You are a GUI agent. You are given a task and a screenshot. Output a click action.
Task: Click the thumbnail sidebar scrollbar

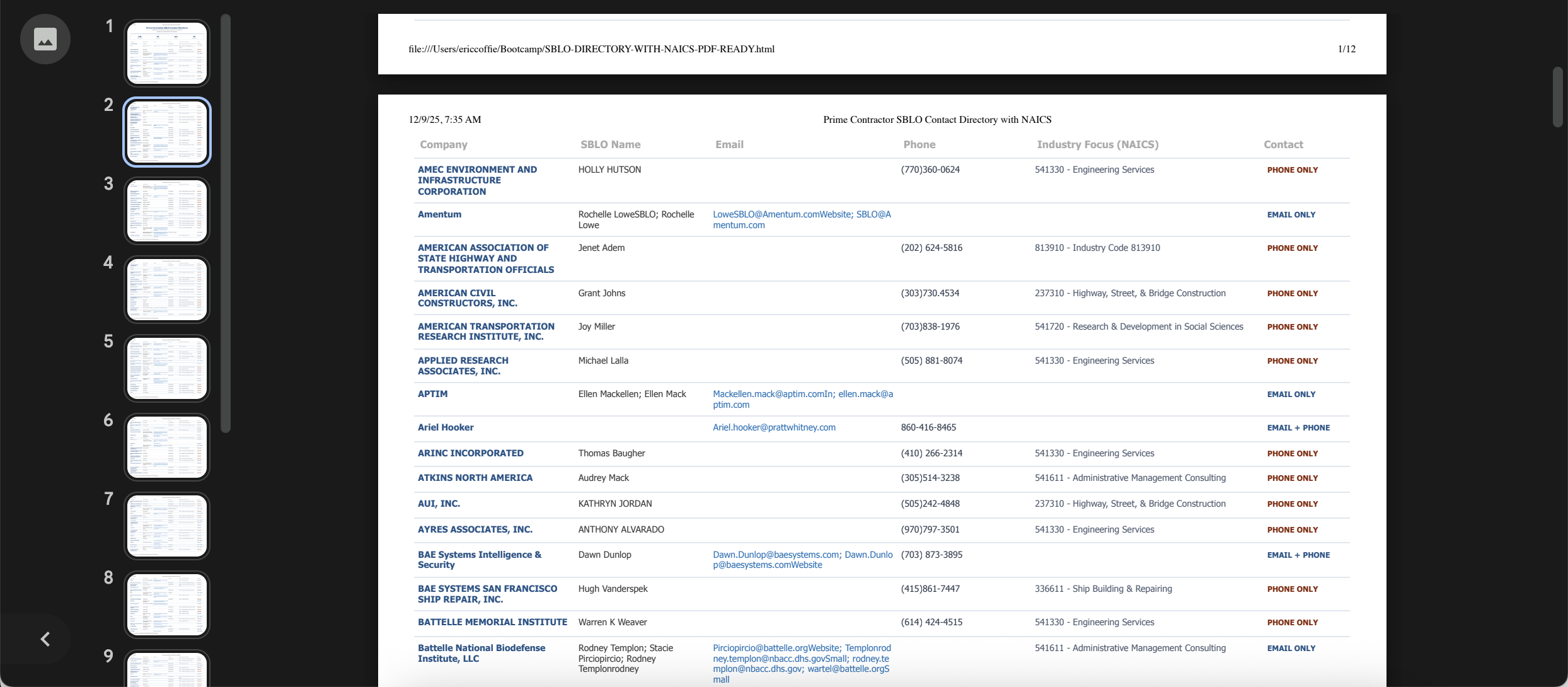[226, 224]
